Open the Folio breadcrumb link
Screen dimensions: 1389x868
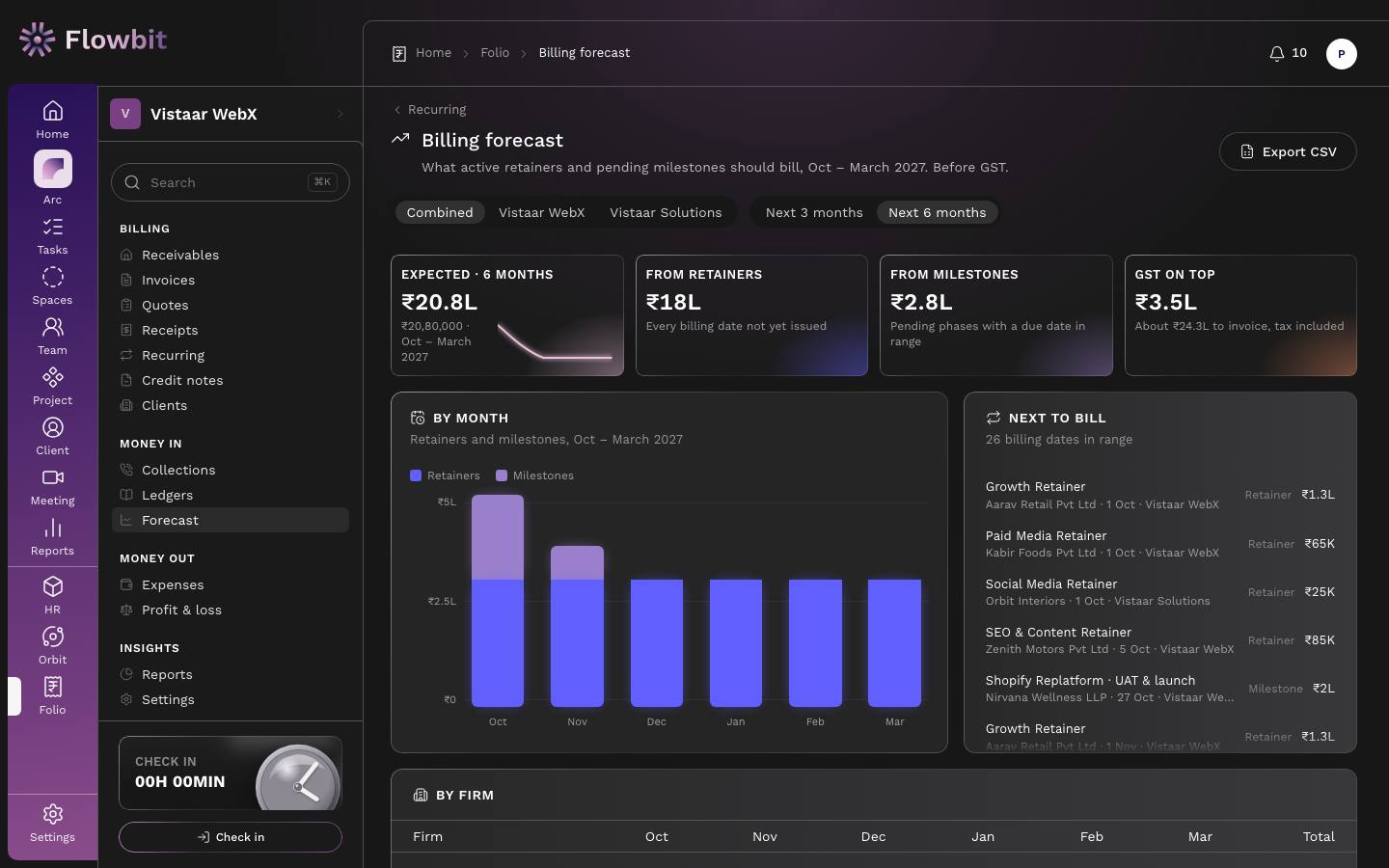tap(495, 53)
